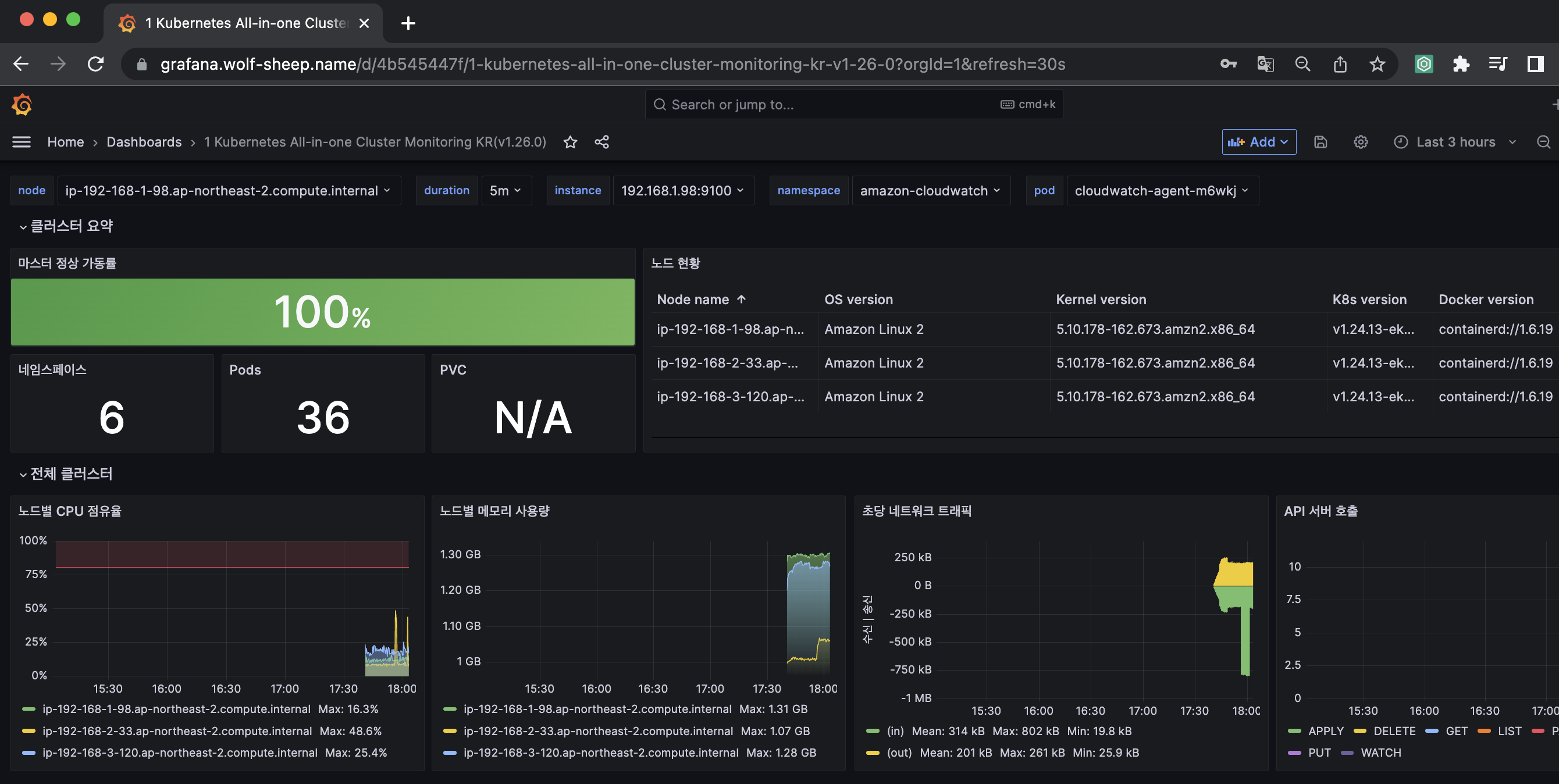Open the node variable dropdown
Viewport: 1559px width, 784px height.
tap(227, 191)
